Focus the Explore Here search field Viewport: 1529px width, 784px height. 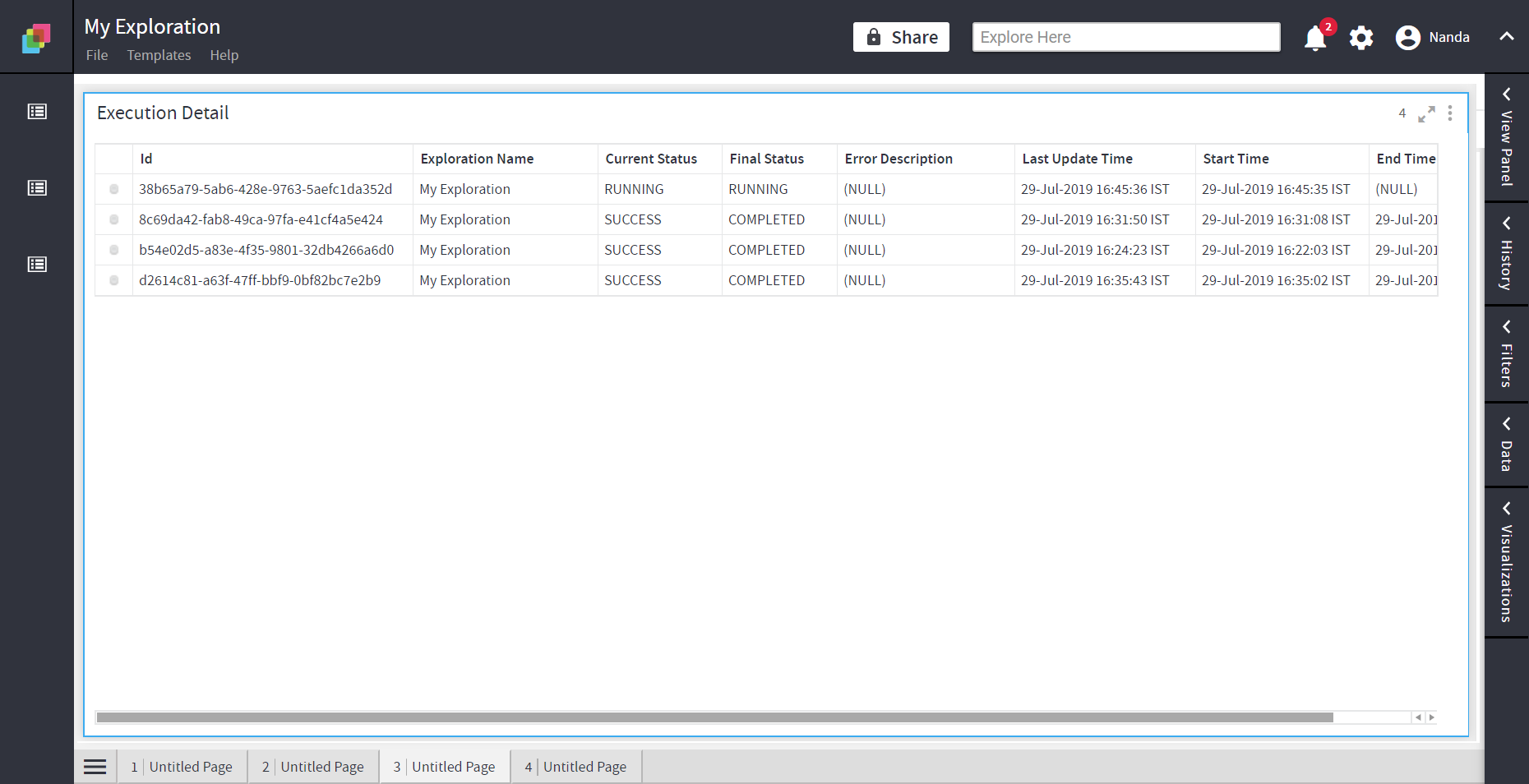(1126, 37)
